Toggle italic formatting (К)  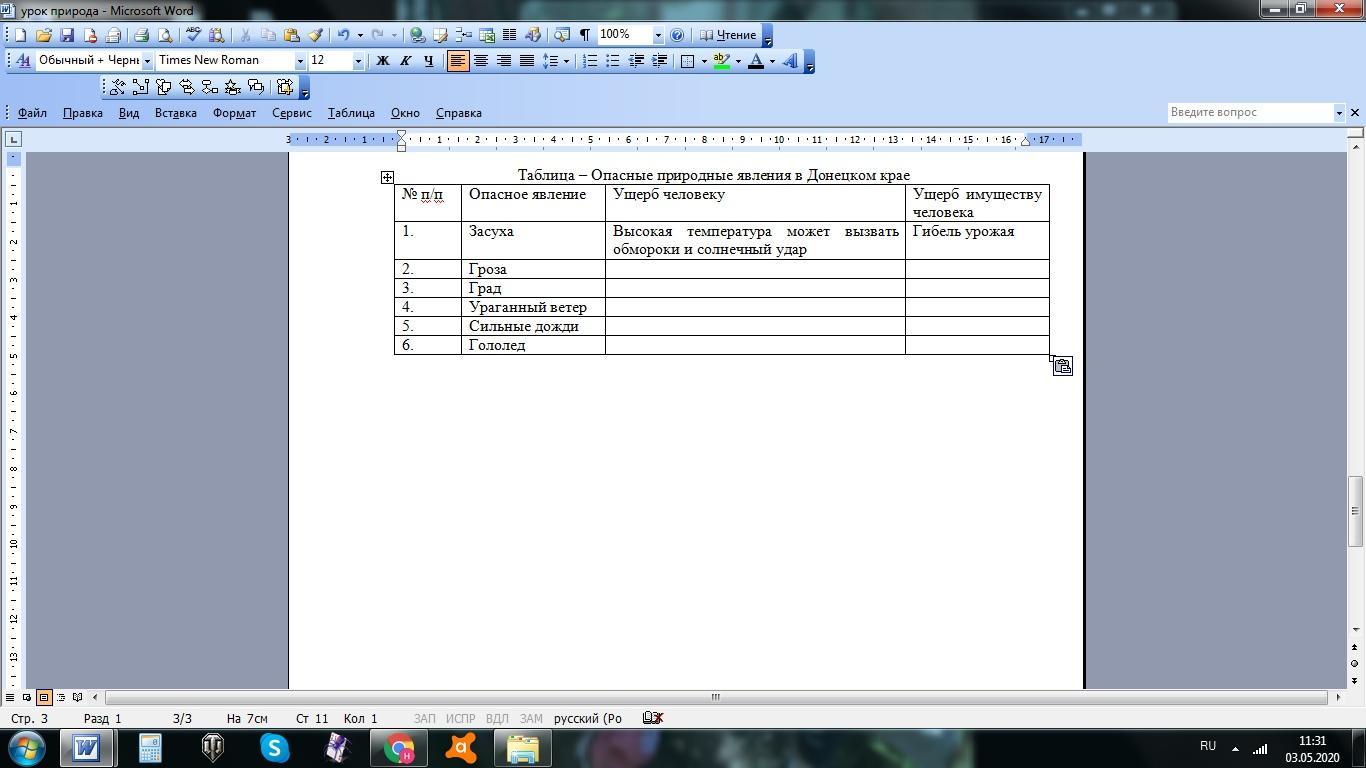(x=405, y=61)
